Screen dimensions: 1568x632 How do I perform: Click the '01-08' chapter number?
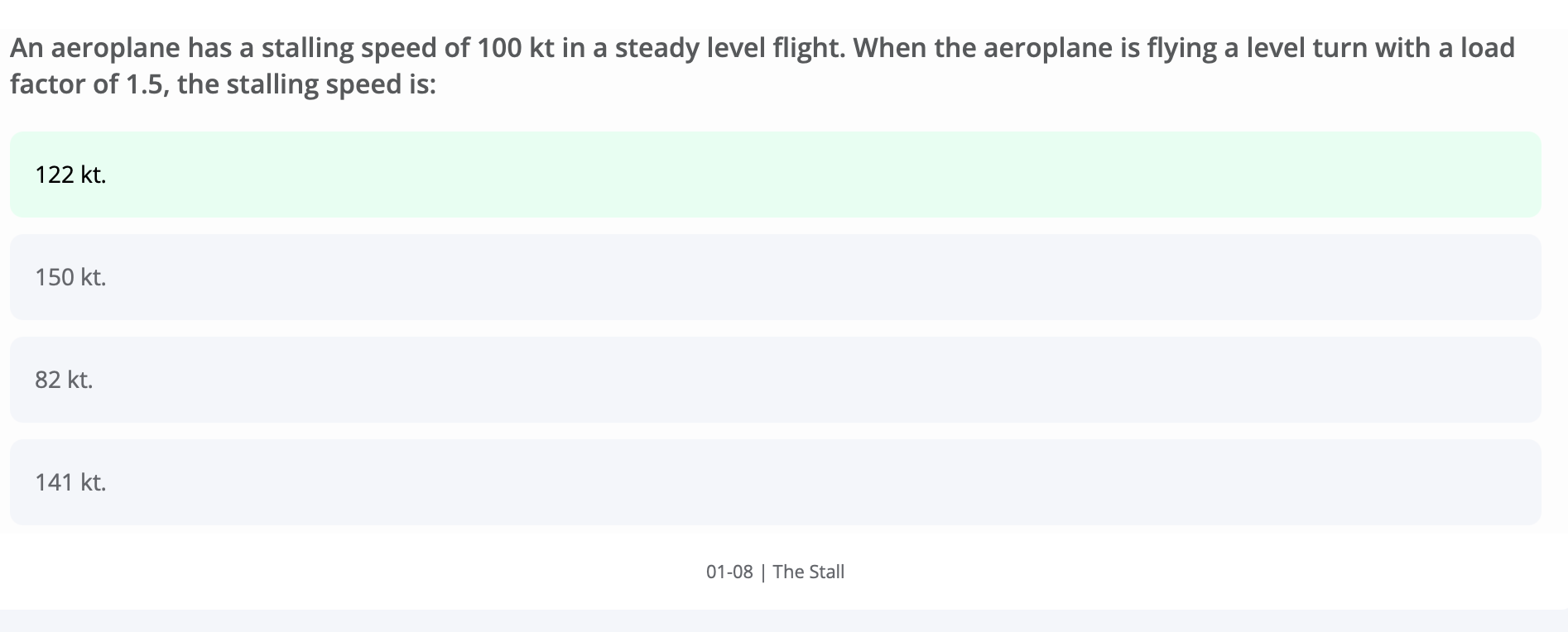pyautogui.click(x=729, y=572)
